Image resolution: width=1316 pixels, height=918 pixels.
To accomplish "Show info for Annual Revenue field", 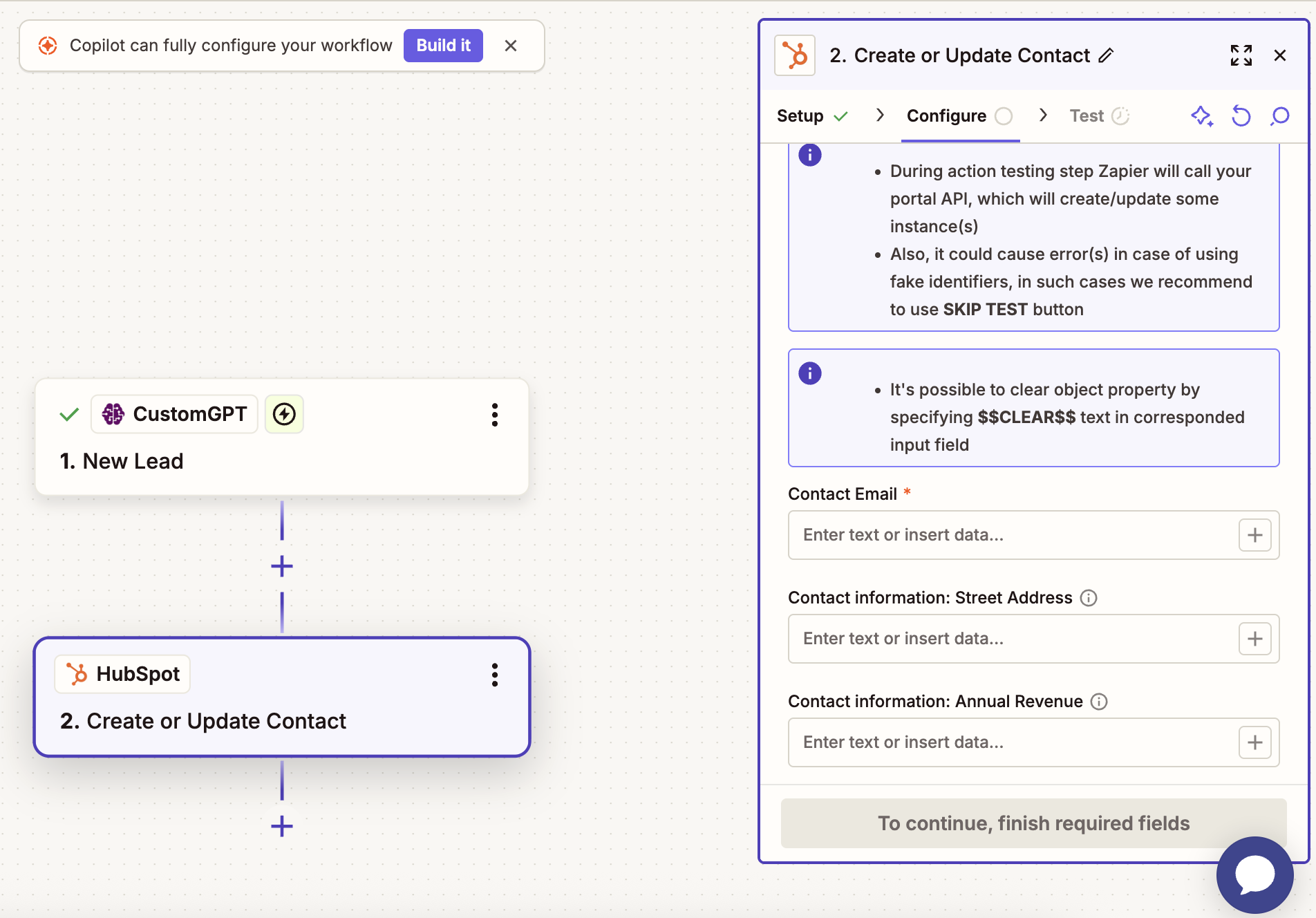I will (x=1099, y=702).
